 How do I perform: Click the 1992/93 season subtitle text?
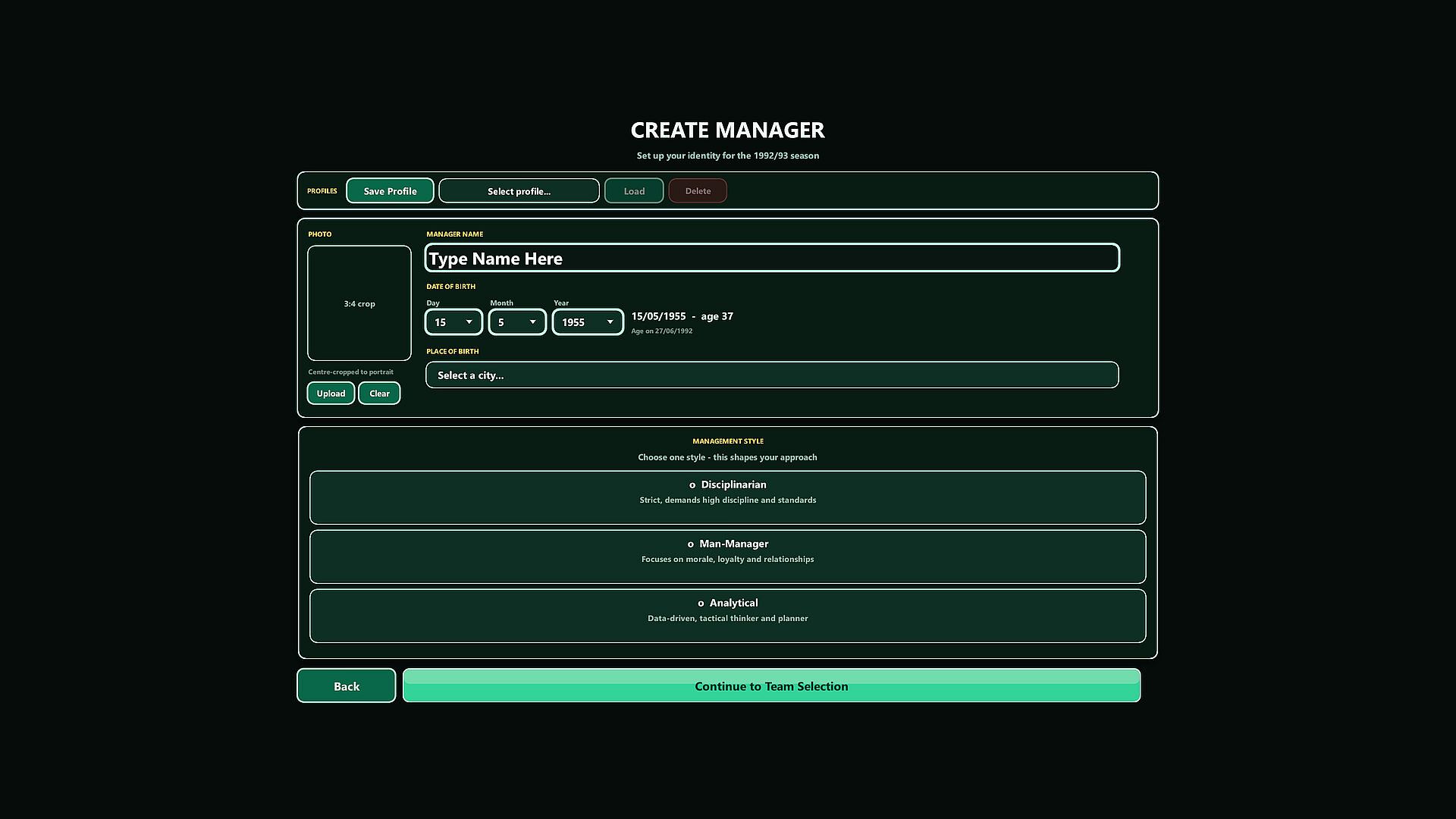pos(727,155)
